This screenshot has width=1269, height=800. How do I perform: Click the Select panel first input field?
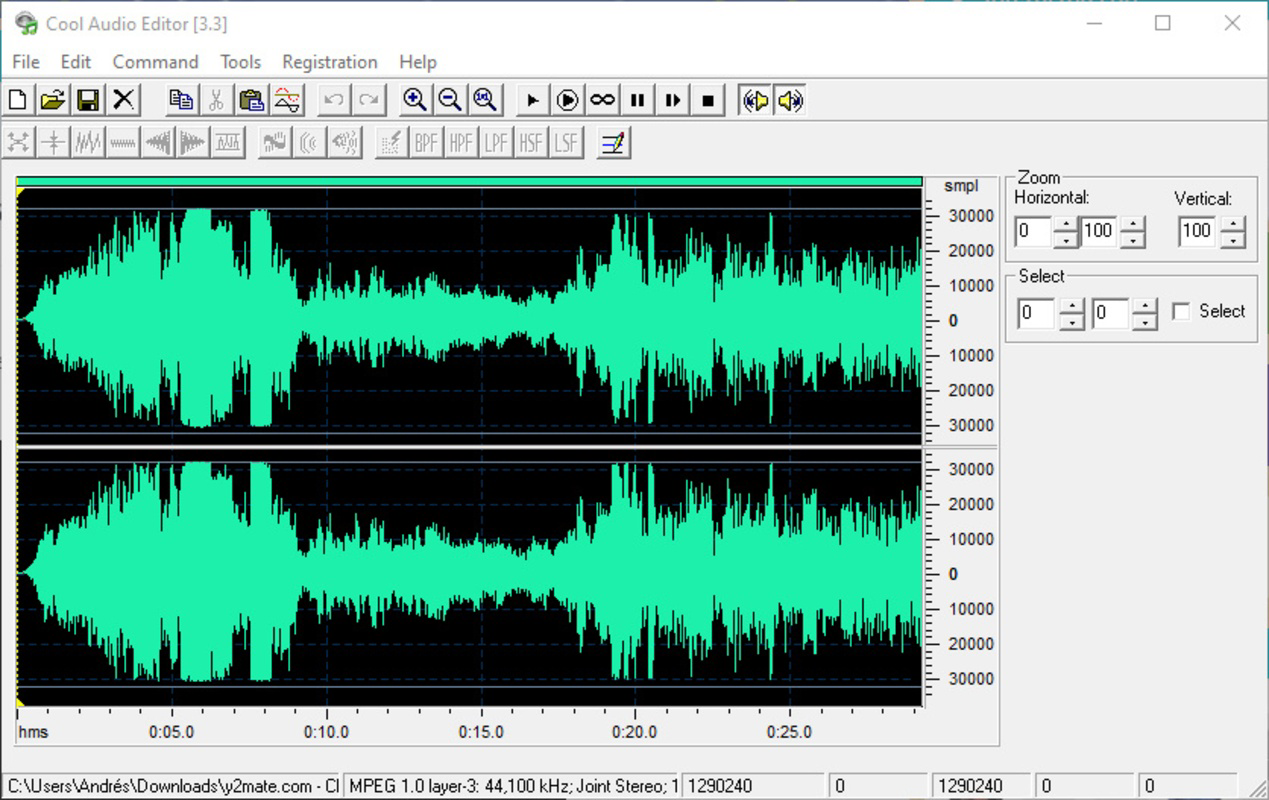tap(1037, 314)
